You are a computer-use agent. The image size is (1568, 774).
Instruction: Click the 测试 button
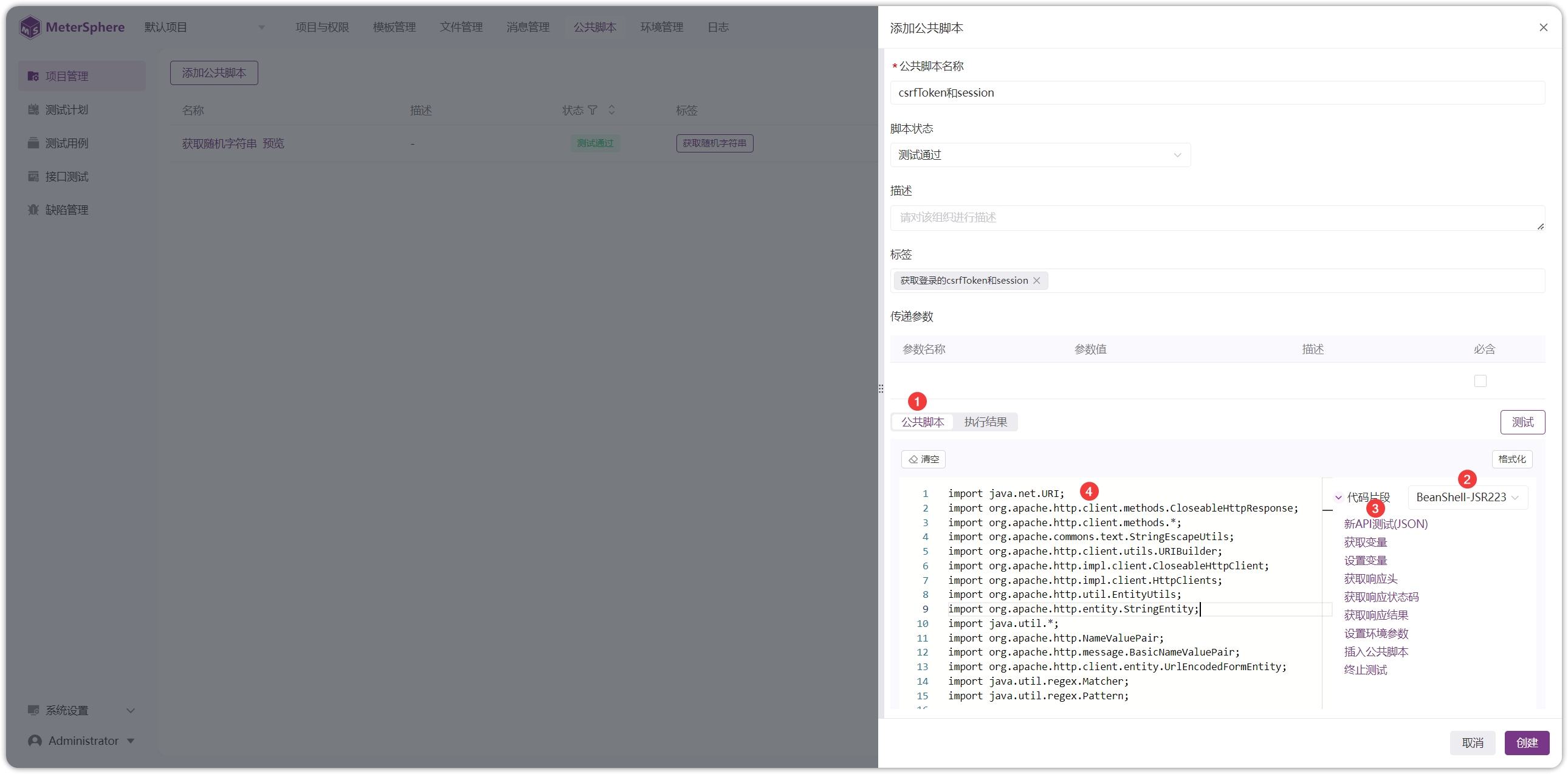(1522, 422)
